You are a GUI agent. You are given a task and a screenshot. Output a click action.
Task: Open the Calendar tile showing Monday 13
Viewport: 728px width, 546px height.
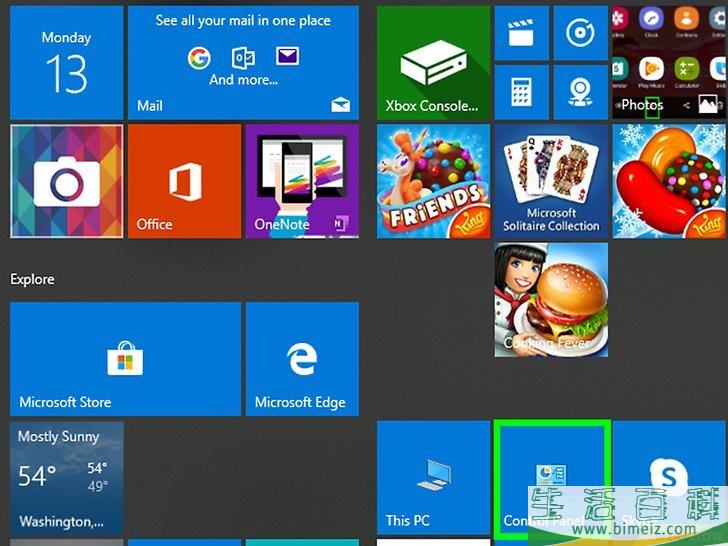[66, 62]
